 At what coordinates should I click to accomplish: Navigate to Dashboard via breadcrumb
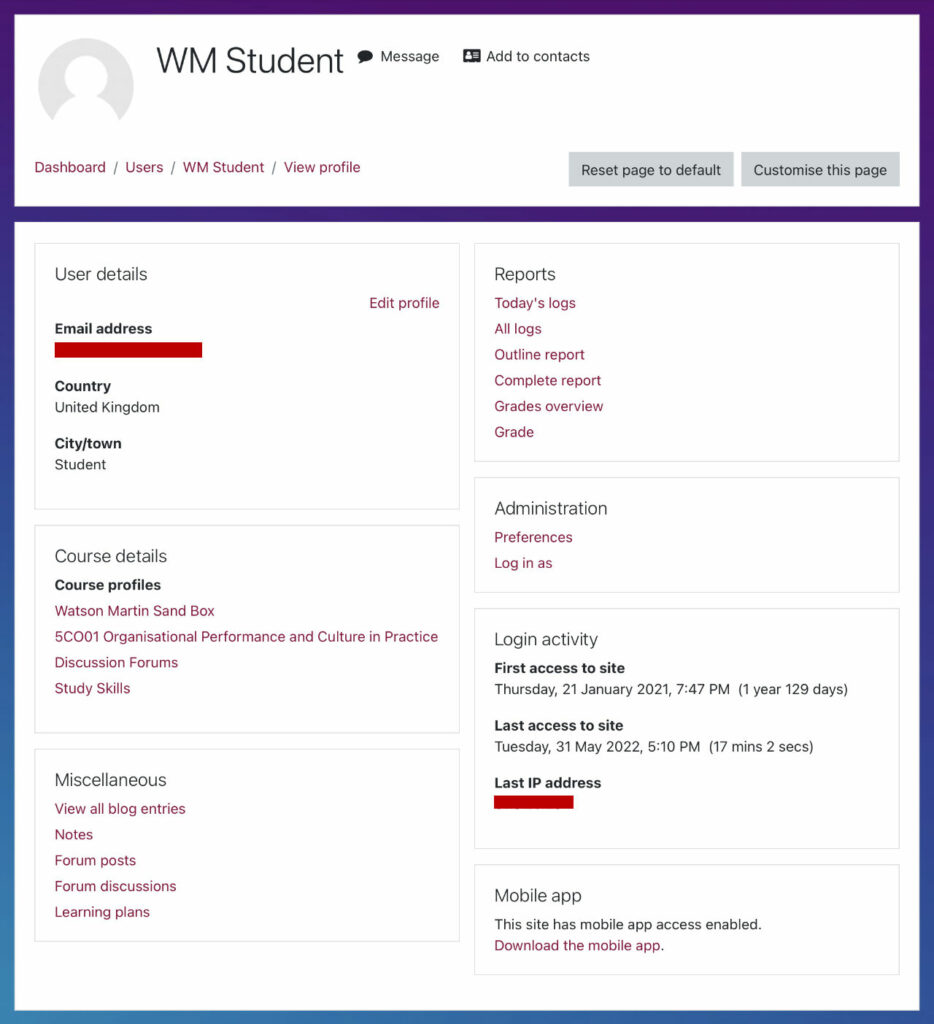pyautogui.click(x=70, y=167)
